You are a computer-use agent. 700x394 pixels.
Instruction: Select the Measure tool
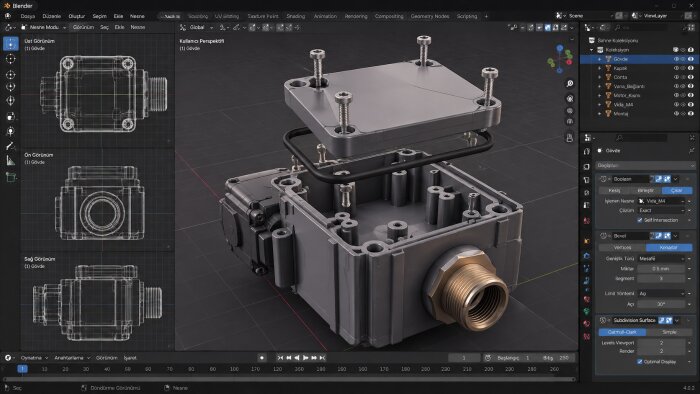pyautogui.click(x=11, y=161)
